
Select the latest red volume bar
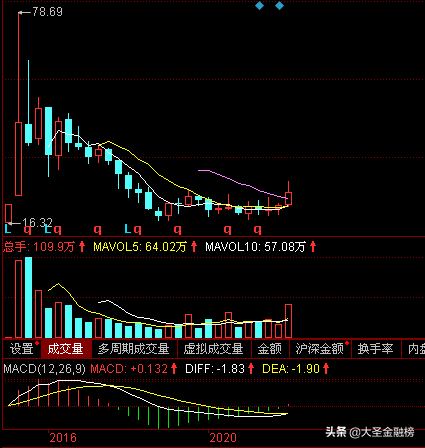pos(288,321)
